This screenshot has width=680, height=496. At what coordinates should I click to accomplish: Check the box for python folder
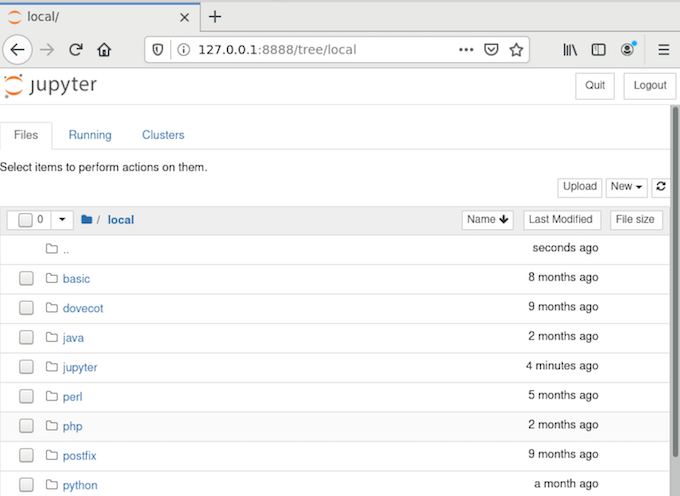(26, 485)
